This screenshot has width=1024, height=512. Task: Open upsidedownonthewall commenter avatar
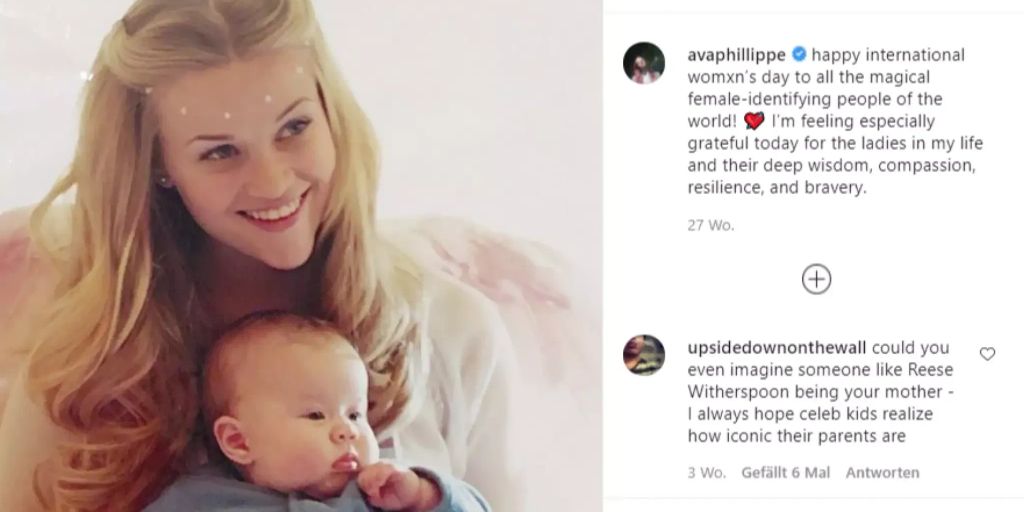pyautogui.click(x=644, y=355)
